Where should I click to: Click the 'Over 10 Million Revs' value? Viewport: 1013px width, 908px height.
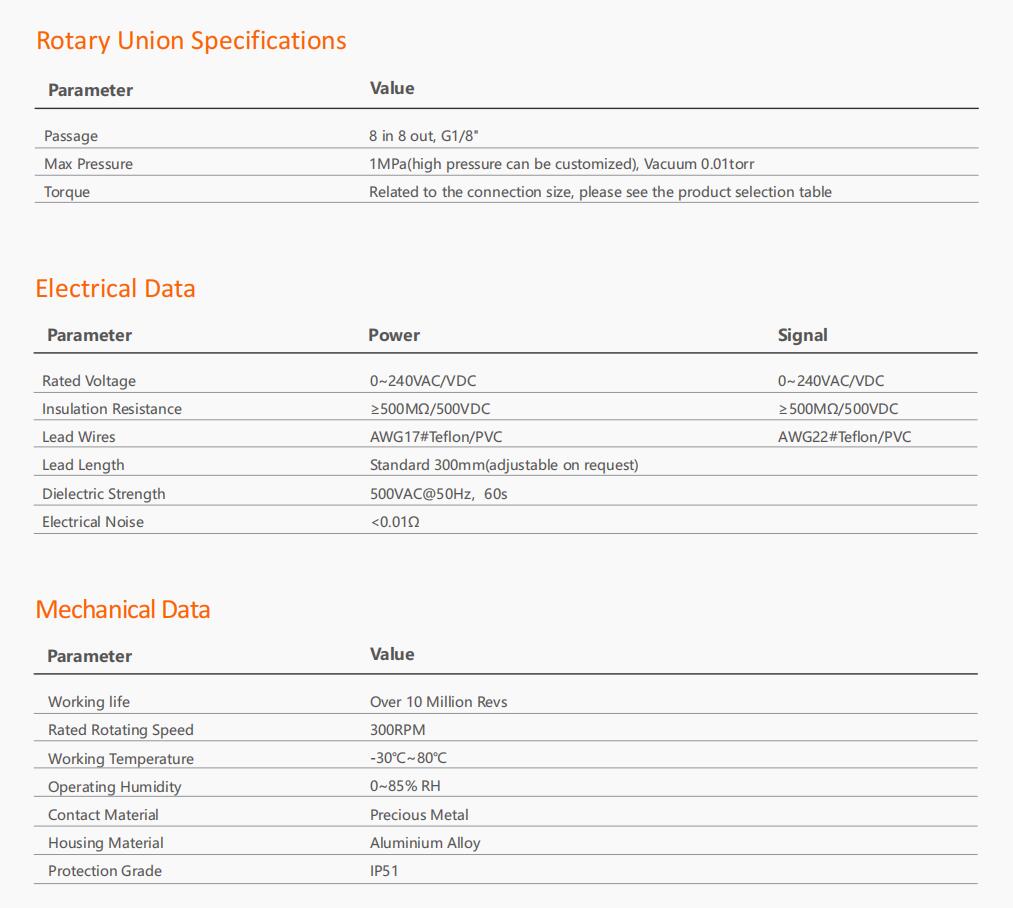click(x=439, y=702)
